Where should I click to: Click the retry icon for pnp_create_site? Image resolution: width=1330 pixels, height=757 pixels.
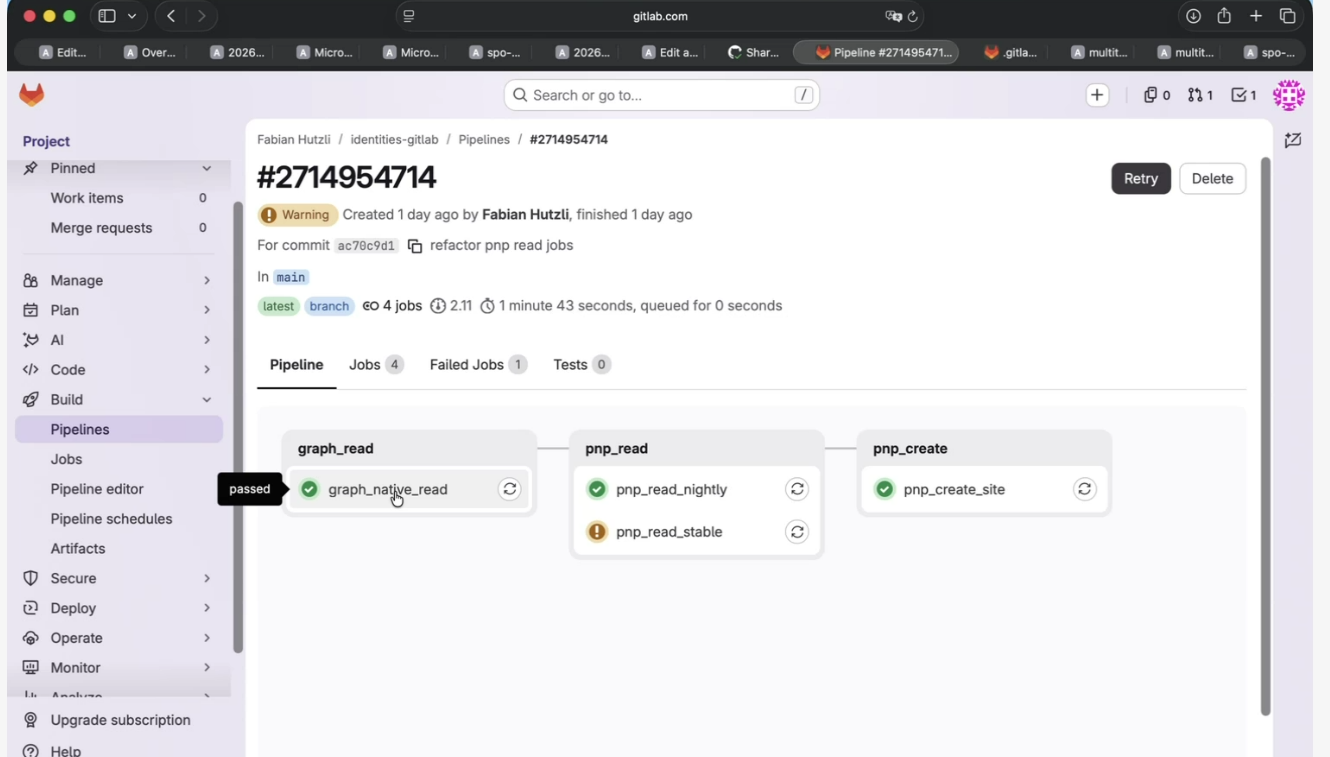point(1085,489)
